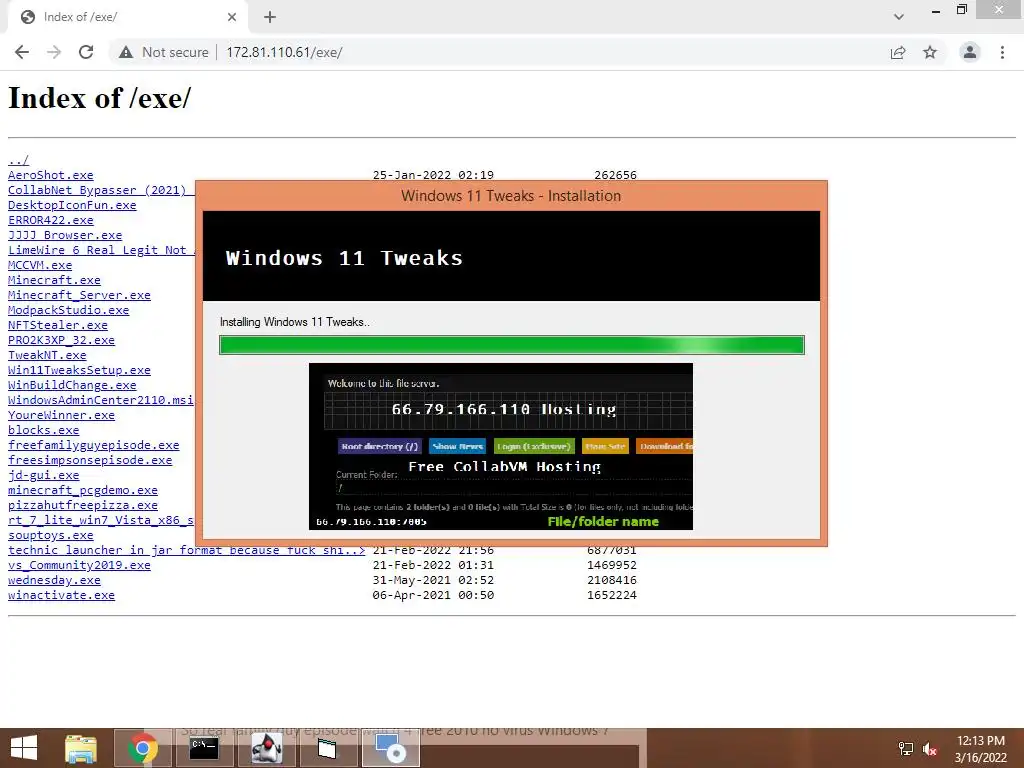Download Win11TweaksSetup.exe
The width and height of the screenshot is (1024, 768).
[79, 370]
